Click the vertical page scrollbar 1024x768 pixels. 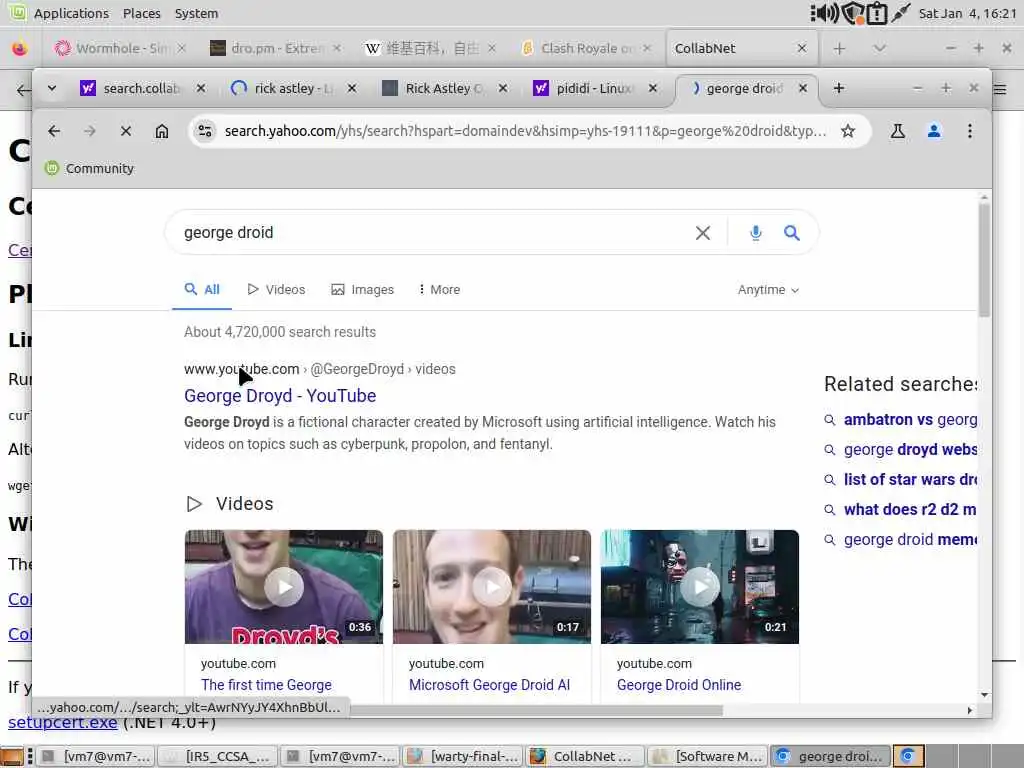[x=984, y=259]
